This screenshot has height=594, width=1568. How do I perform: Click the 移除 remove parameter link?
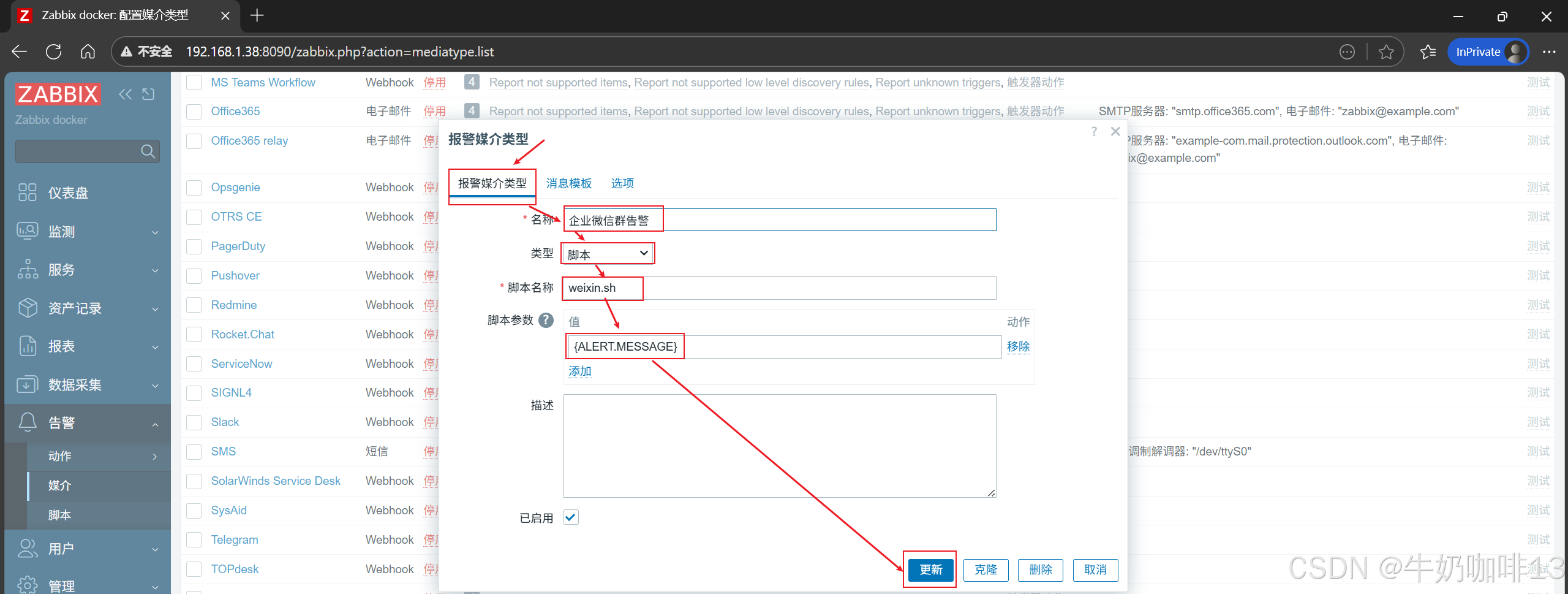coord(1018,346)
